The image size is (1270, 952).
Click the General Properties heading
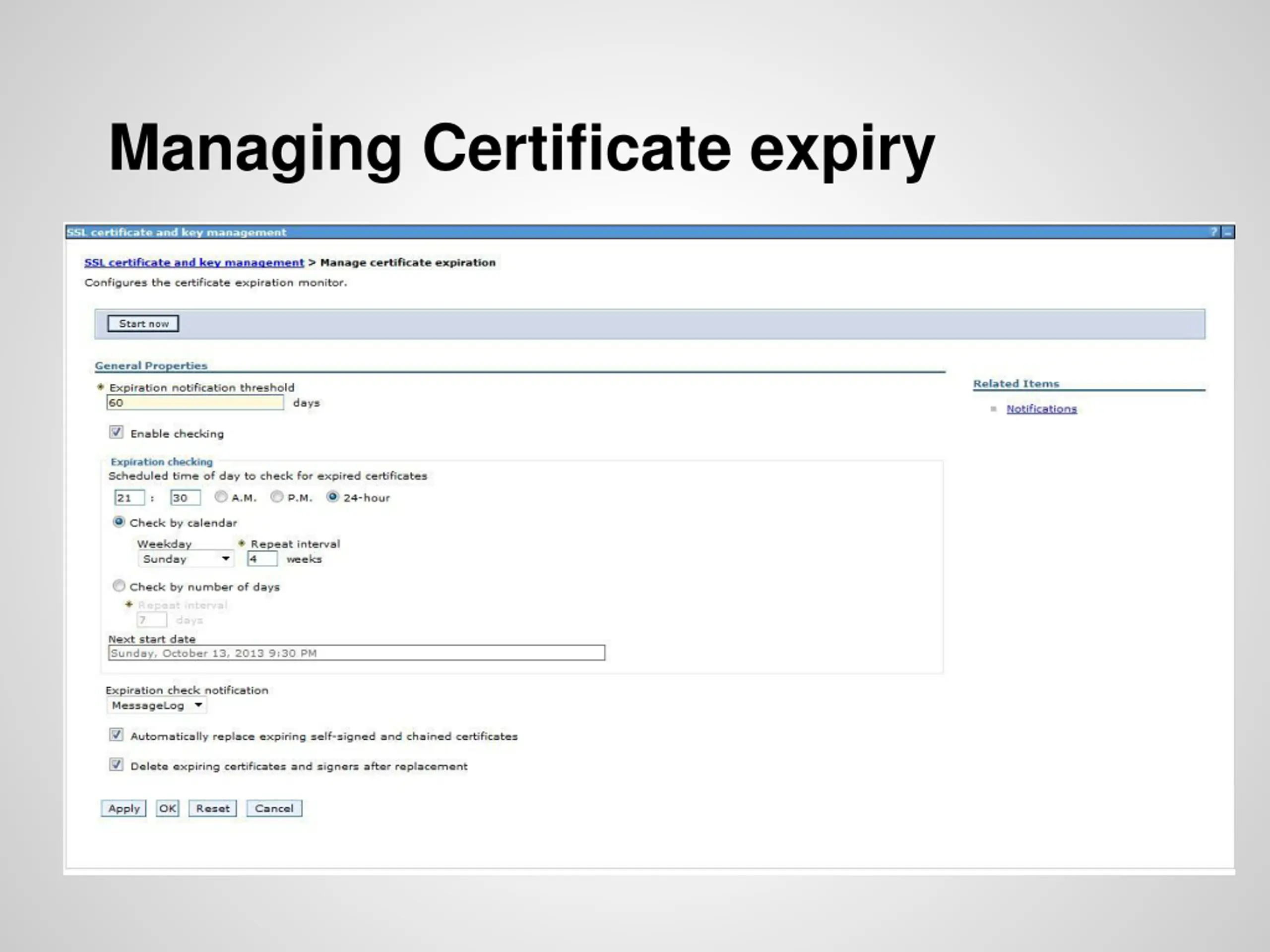coord(151,365)
